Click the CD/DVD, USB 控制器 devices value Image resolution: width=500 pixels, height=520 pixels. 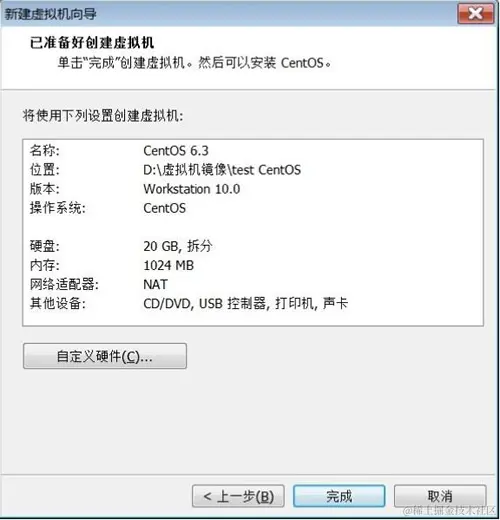tap(245, 303)
